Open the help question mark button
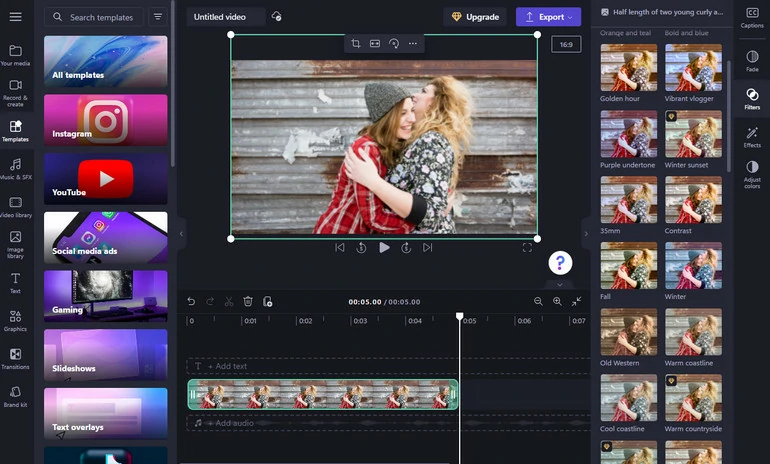 (x=560, y=263)
